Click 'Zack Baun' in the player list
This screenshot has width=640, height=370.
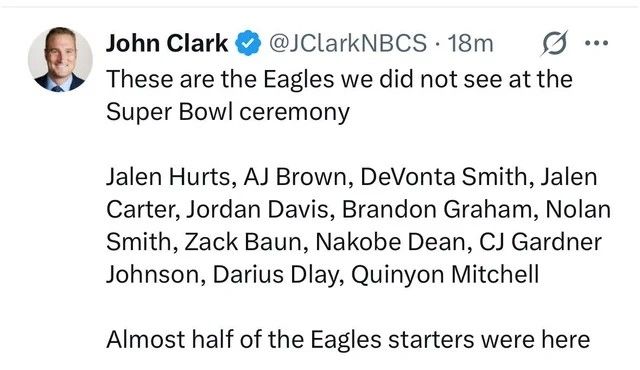243,242
